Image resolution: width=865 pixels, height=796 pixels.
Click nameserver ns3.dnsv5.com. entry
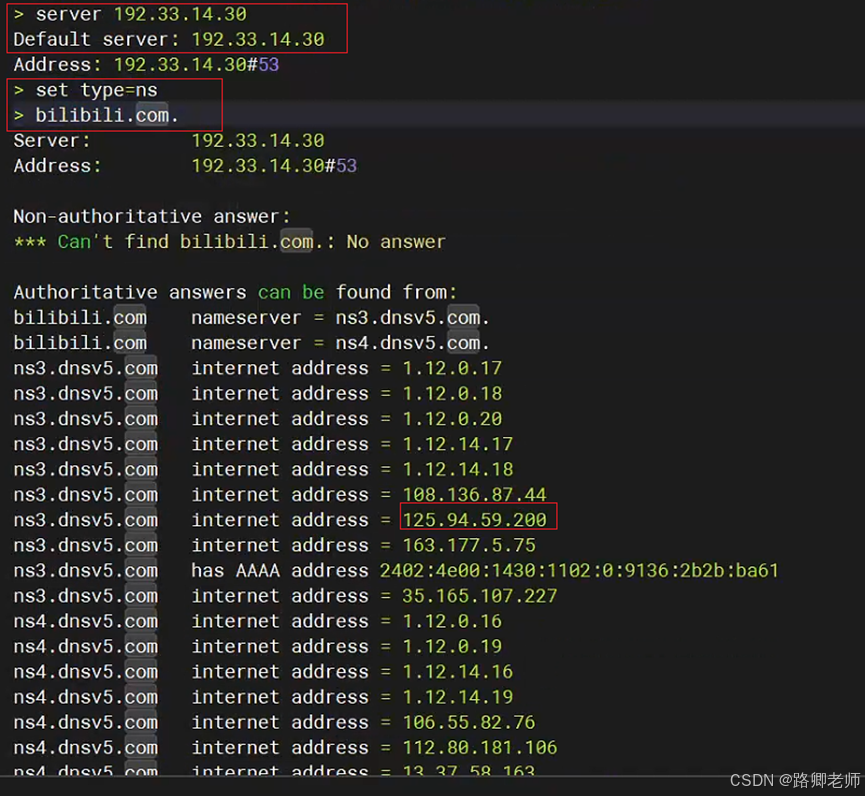tap(251, 318)
